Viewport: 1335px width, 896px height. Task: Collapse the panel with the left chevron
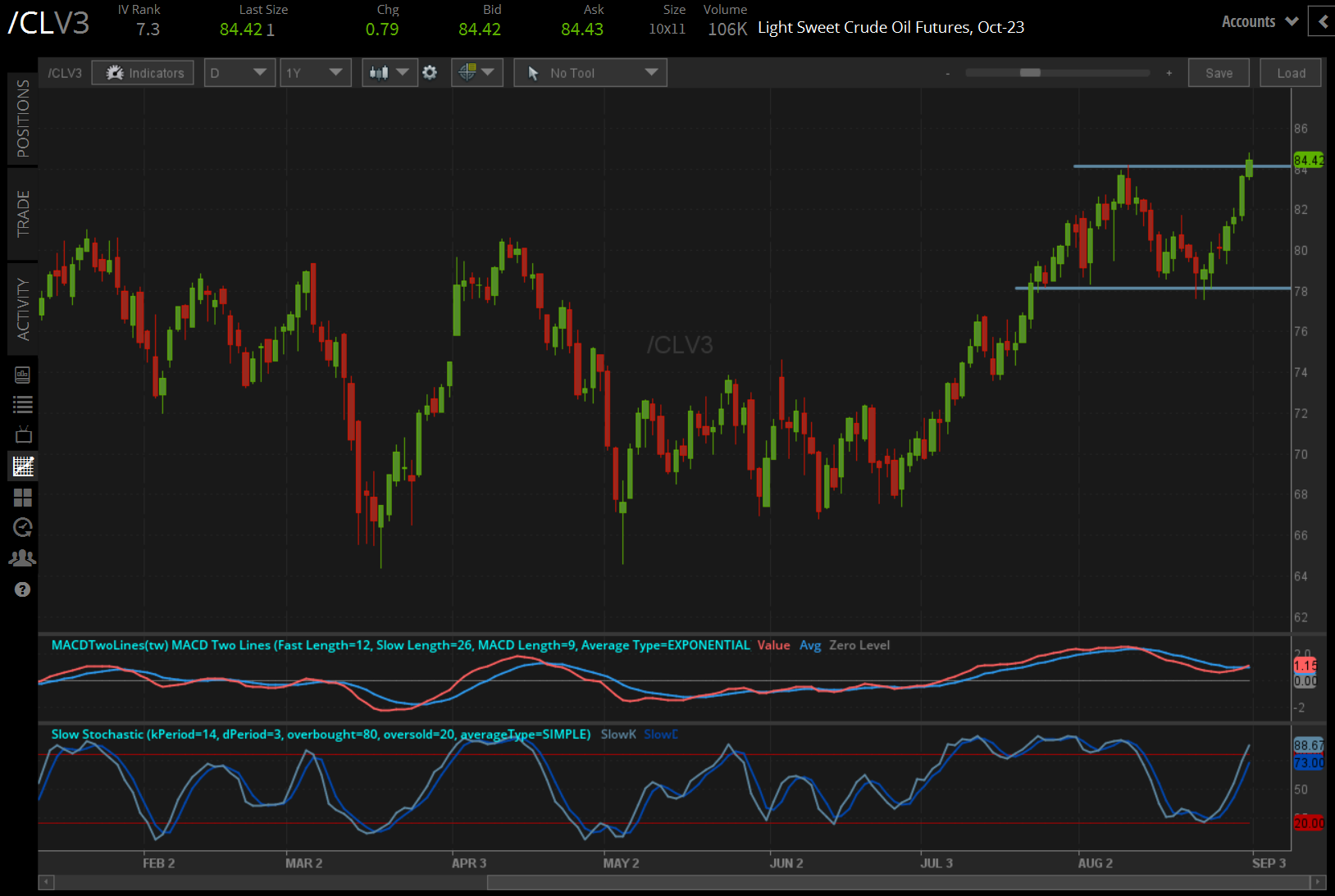coord(1322,22)
